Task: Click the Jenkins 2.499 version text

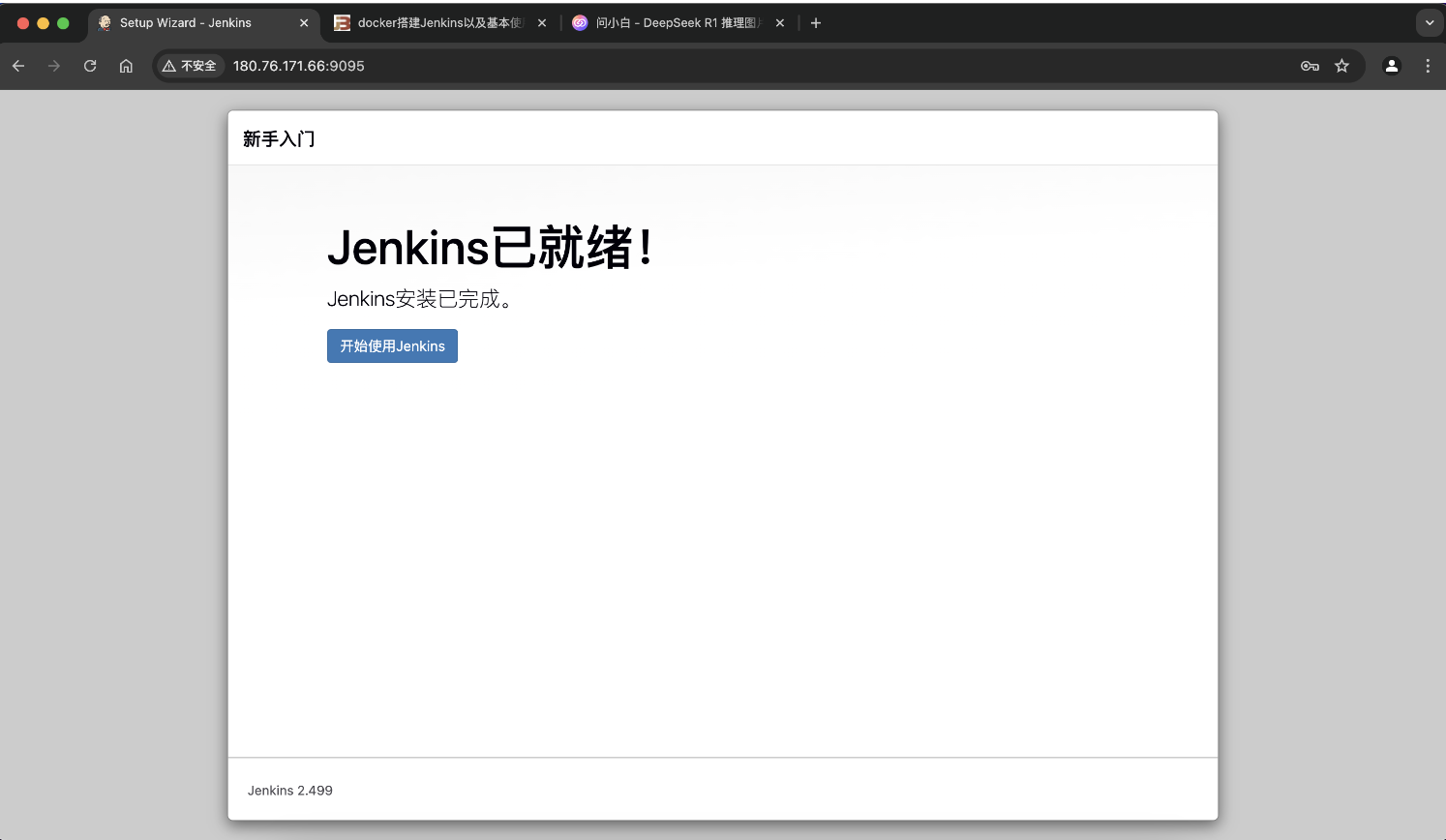Action: [x=290, y=791]
